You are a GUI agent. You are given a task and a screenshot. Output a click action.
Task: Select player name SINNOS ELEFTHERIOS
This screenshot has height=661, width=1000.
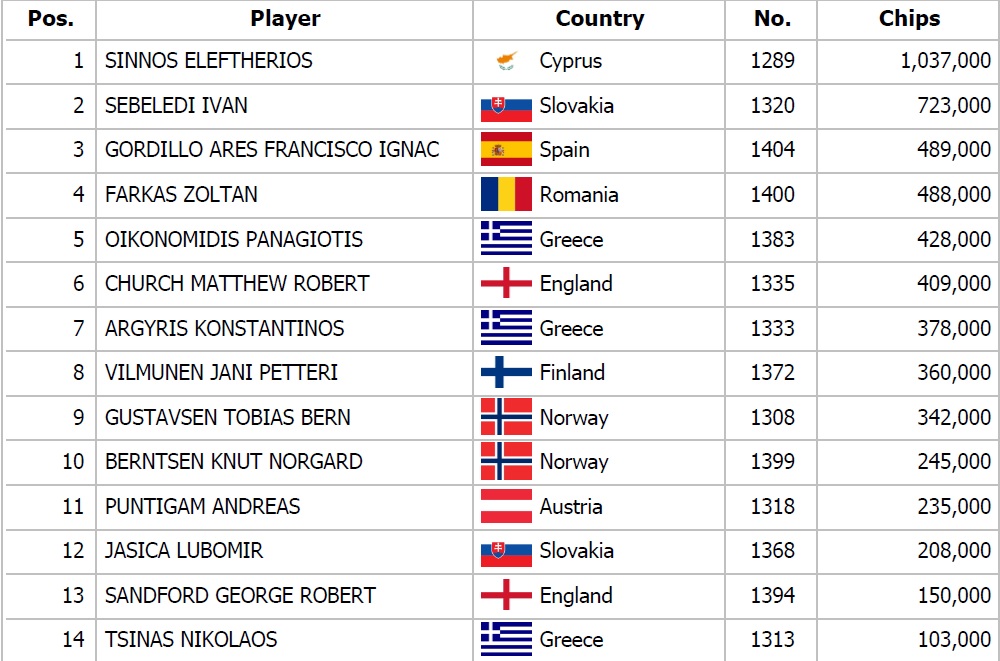point(209,61)
